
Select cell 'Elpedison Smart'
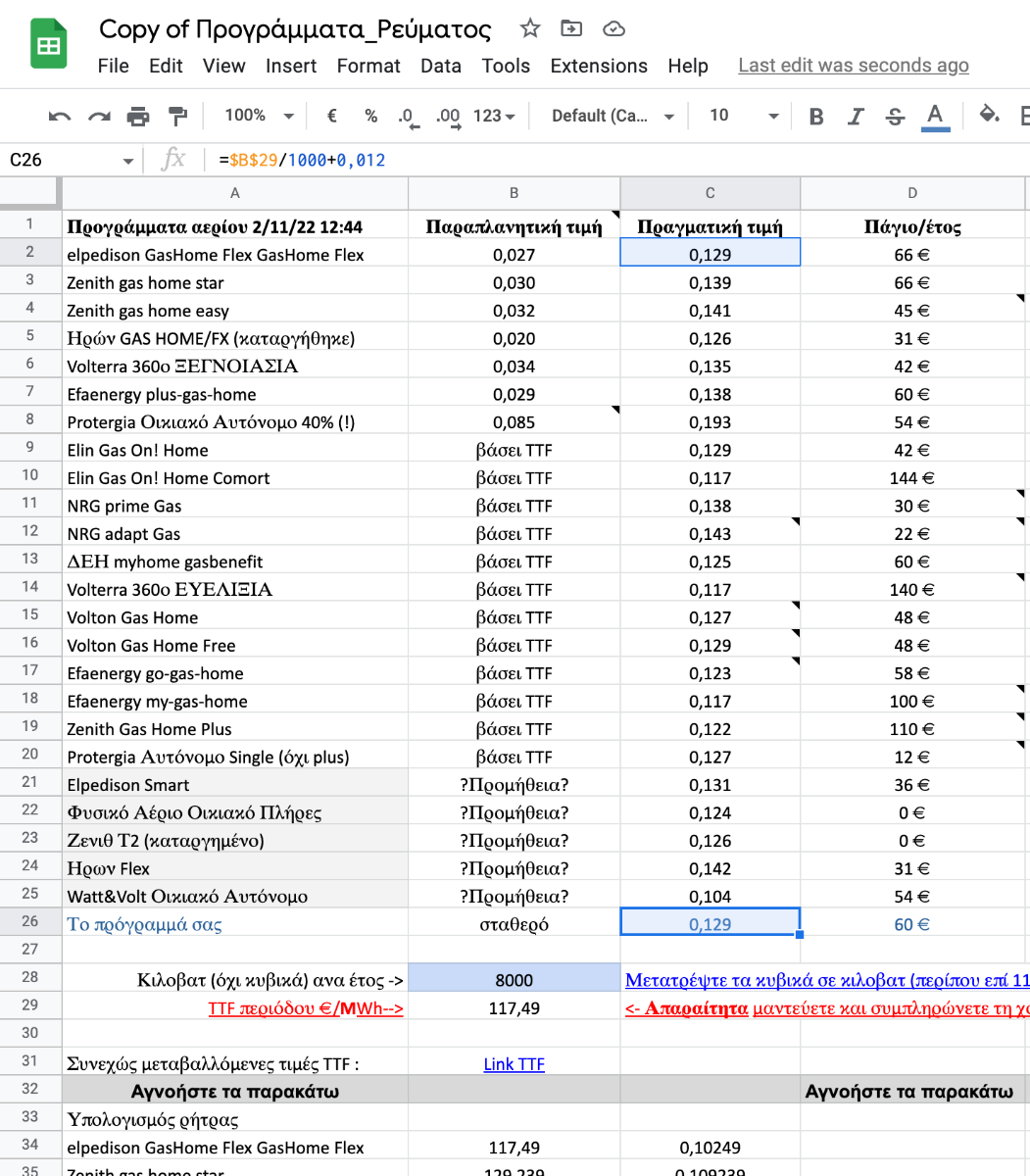pyautogui.click(x=235, y=784)
